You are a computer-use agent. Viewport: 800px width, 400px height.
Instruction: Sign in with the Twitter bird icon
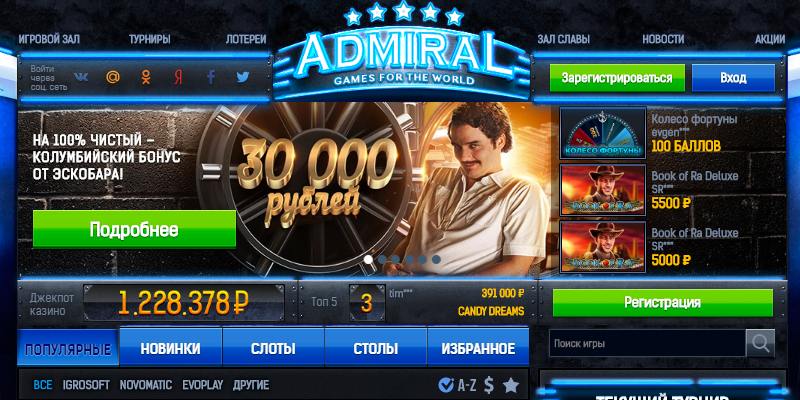tap(243, 77)
